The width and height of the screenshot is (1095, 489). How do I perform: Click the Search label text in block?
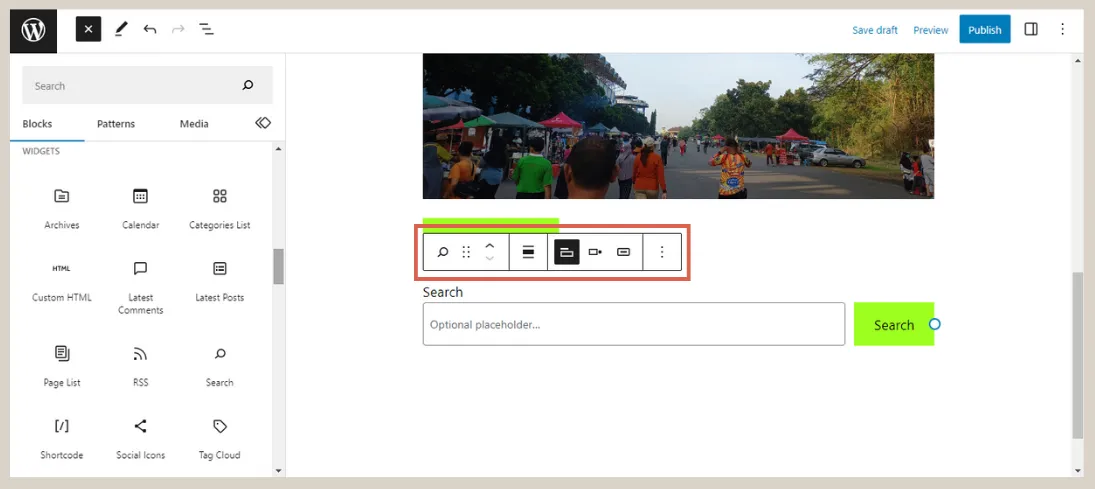443,292
